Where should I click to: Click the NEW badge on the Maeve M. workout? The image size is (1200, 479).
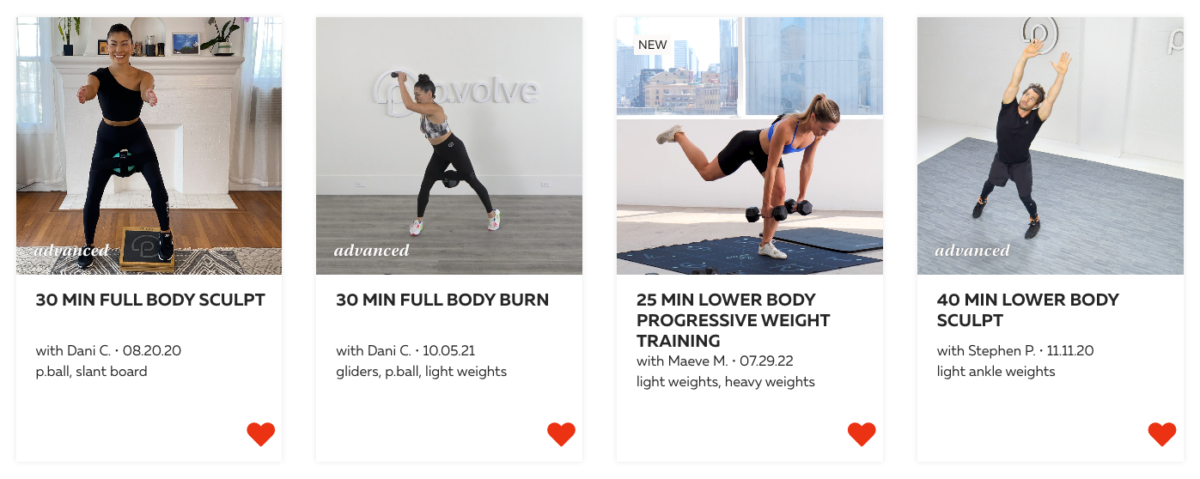click(652, 45)
